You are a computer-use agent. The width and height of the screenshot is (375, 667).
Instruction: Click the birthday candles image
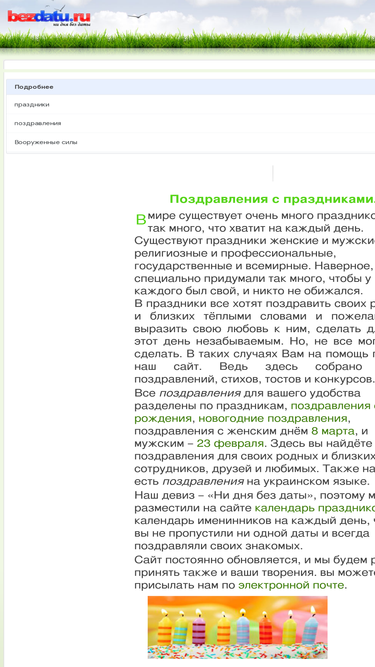[238, 627]
